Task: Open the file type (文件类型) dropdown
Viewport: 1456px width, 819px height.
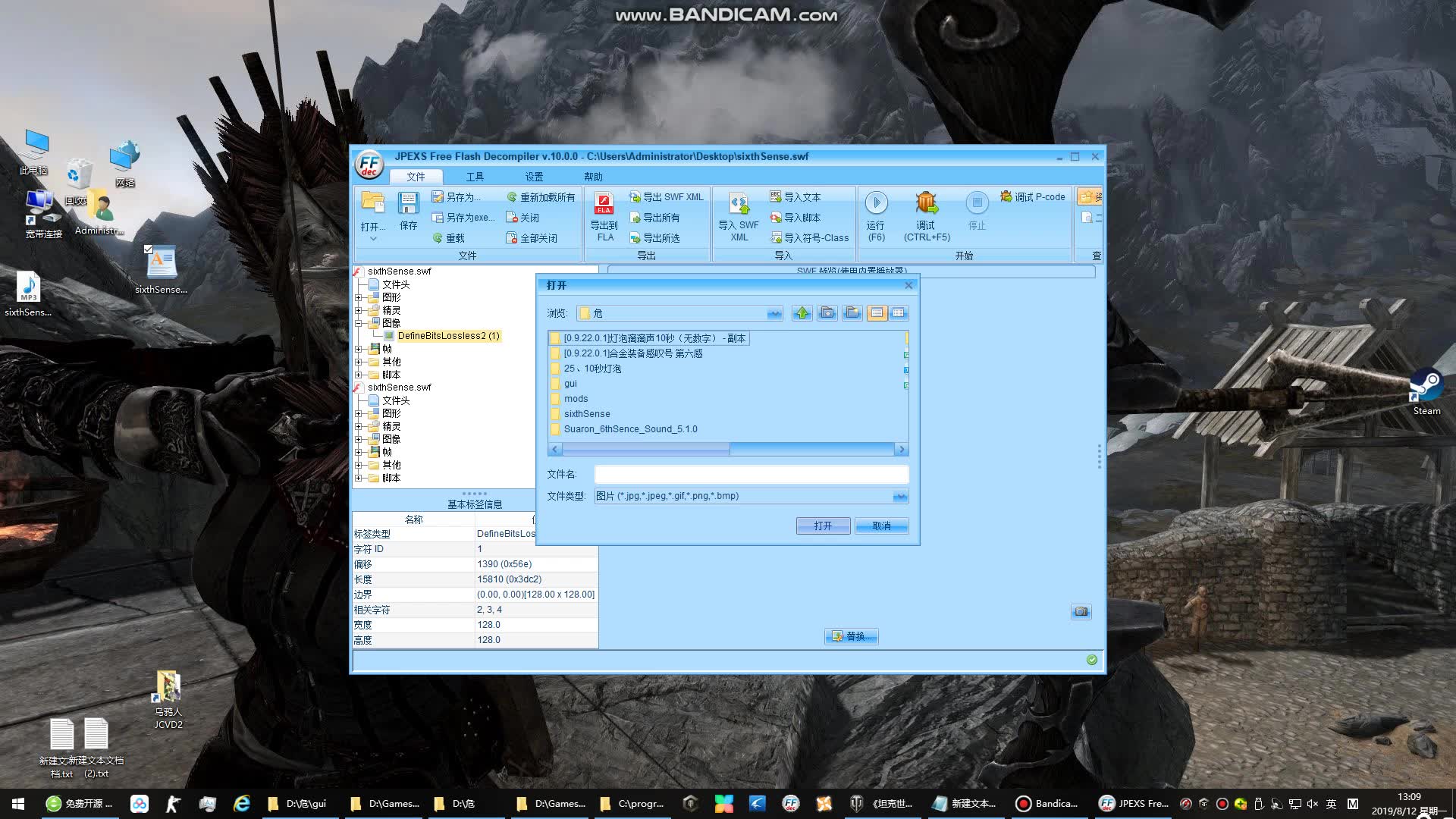Action: pyautogui.click(x=900, y=497)
